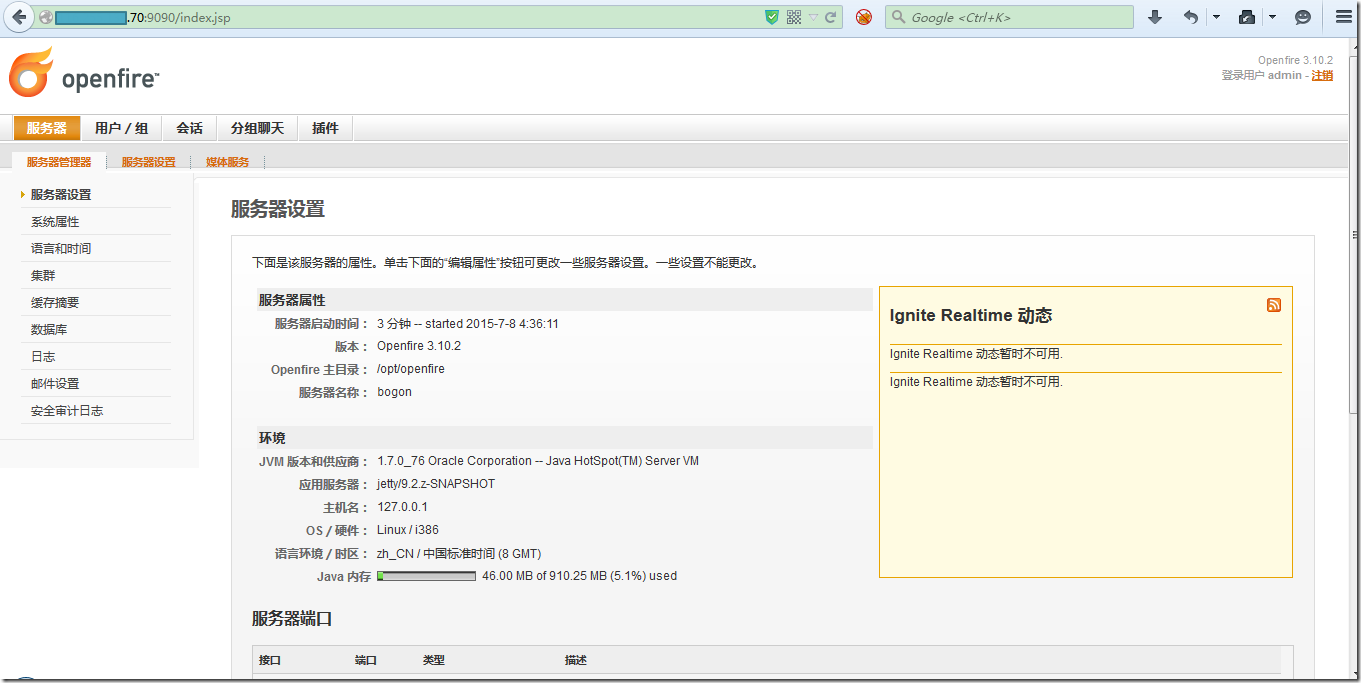Open 邮件设置 in the sidebar
The width and height of the screenshot is (1361, 683).
coord(55,384)
